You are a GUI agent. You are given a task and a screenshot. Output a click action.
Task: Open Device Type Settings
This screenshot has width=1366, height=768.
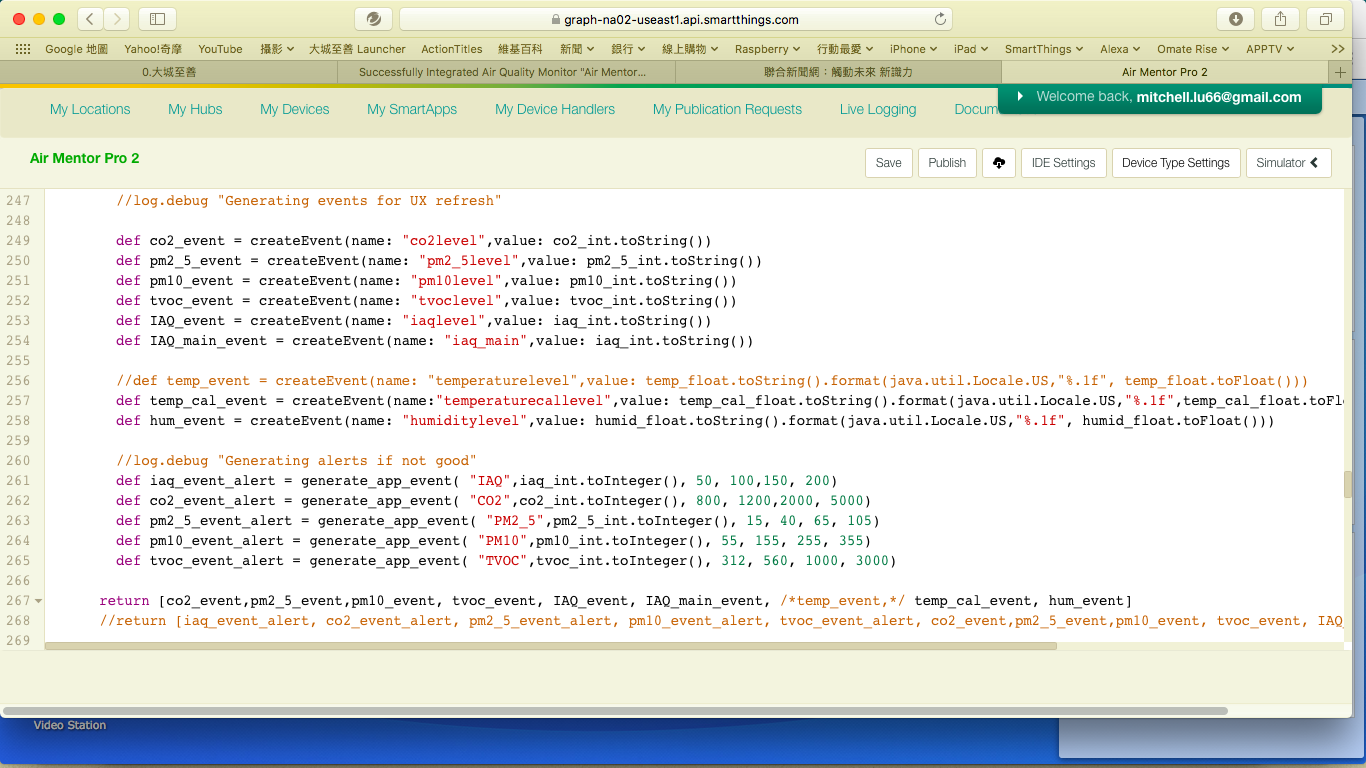pos(1175,163)
